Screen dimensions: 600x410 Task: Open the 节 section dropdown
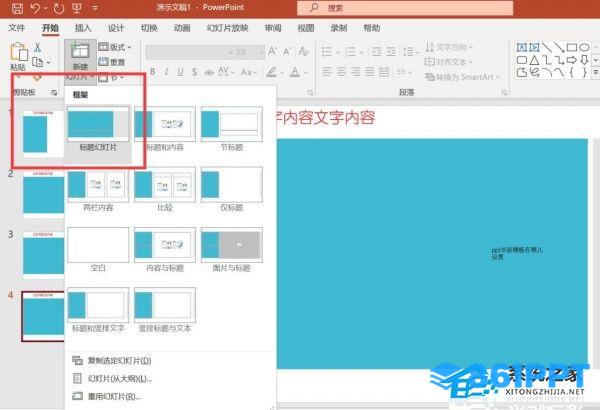tap(111, 78)
